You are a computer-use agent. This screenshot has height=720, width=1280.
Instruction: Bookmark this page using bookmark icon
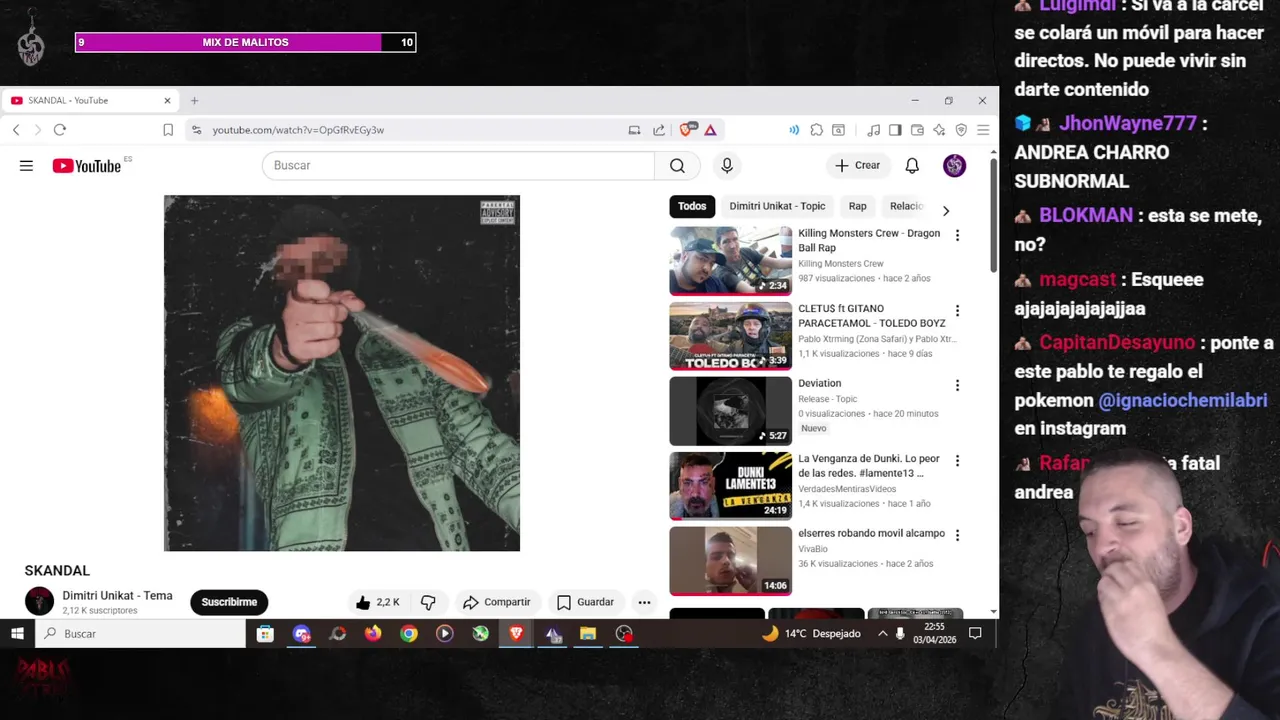coord(168,130)
